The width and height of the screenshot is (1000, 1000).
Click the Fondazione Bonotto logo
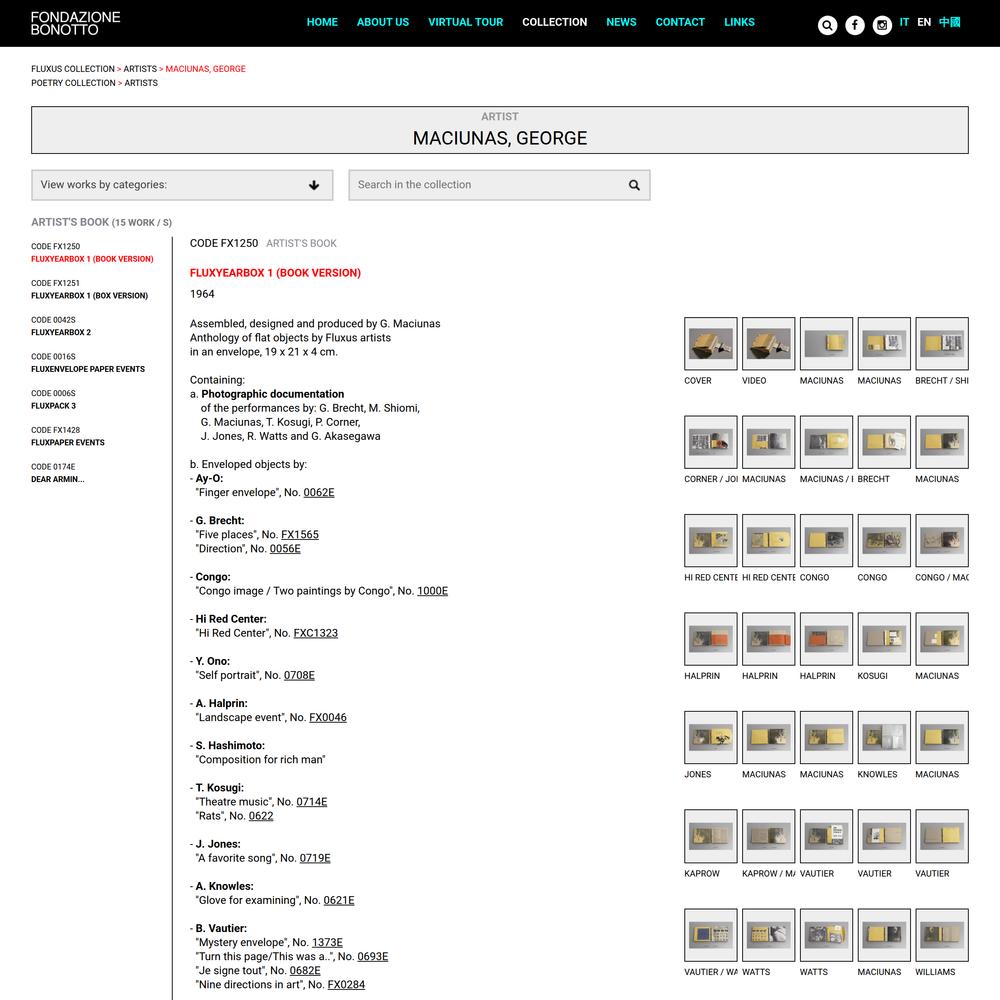[x=75, y=23]
